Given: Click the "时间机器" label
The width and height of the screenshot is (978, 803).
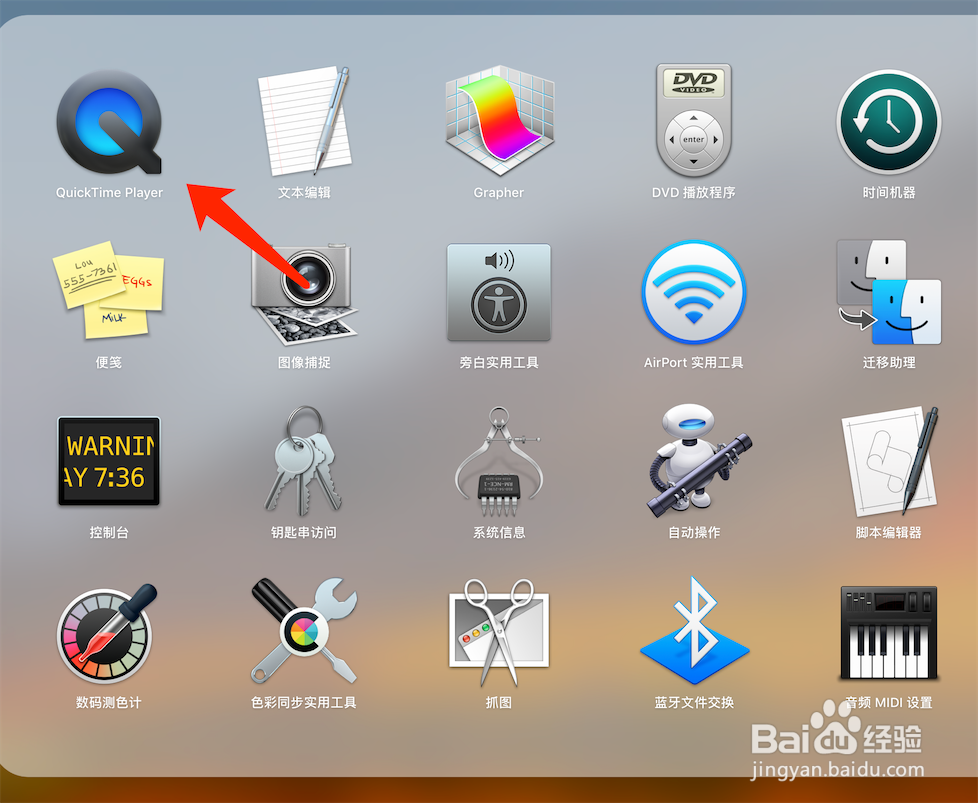Looking at the screenshot, I should click(889, 193).
